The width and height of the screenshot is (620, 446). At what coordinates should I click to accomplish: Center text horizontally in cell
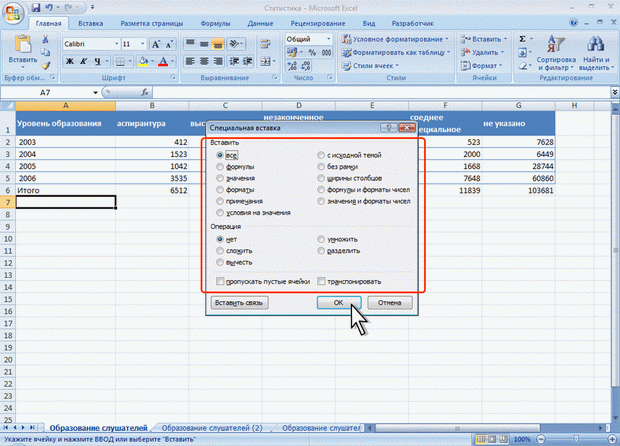click(204, 61)
